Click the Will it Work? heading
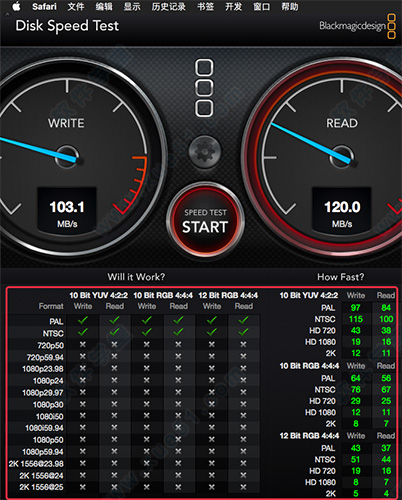The image size is (402, 500). 136,277
